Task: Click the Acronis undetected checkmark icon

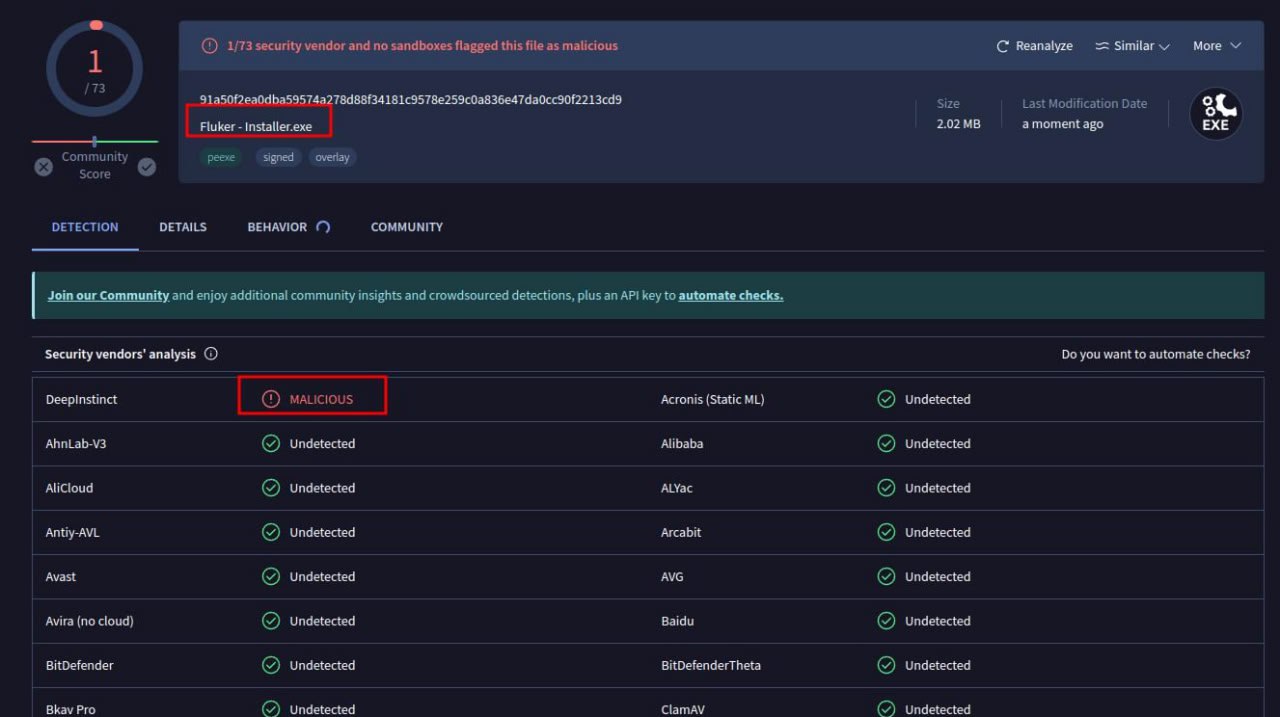Action: [886, 399]
